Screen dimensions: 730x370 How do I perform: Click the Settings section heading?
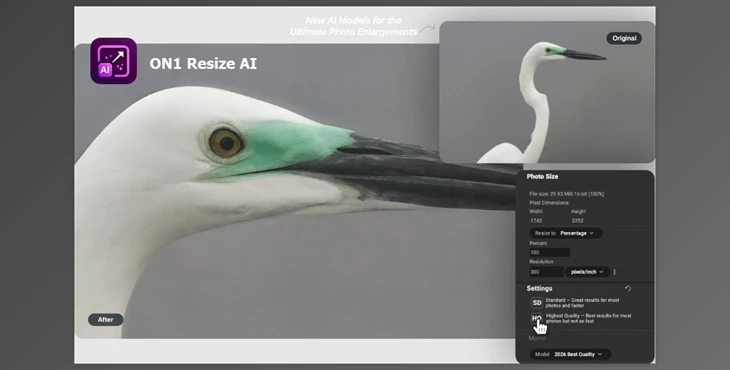539,289
